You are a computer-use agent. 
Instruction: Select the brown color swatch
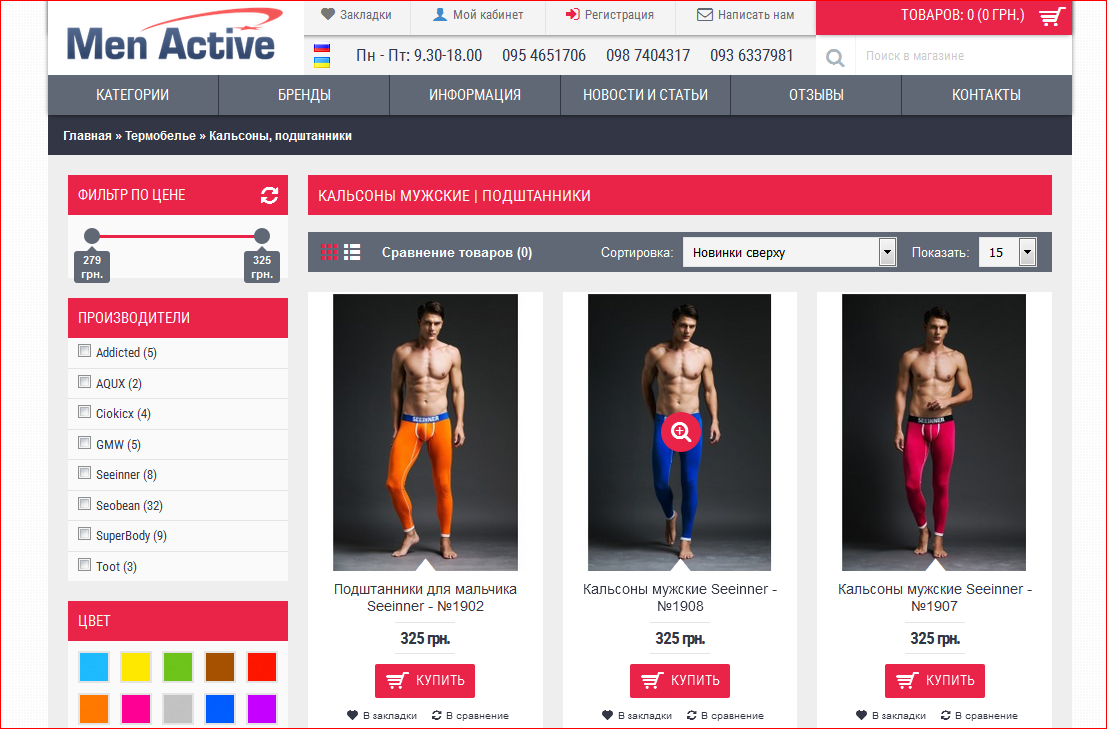click(x=220, y=667)
